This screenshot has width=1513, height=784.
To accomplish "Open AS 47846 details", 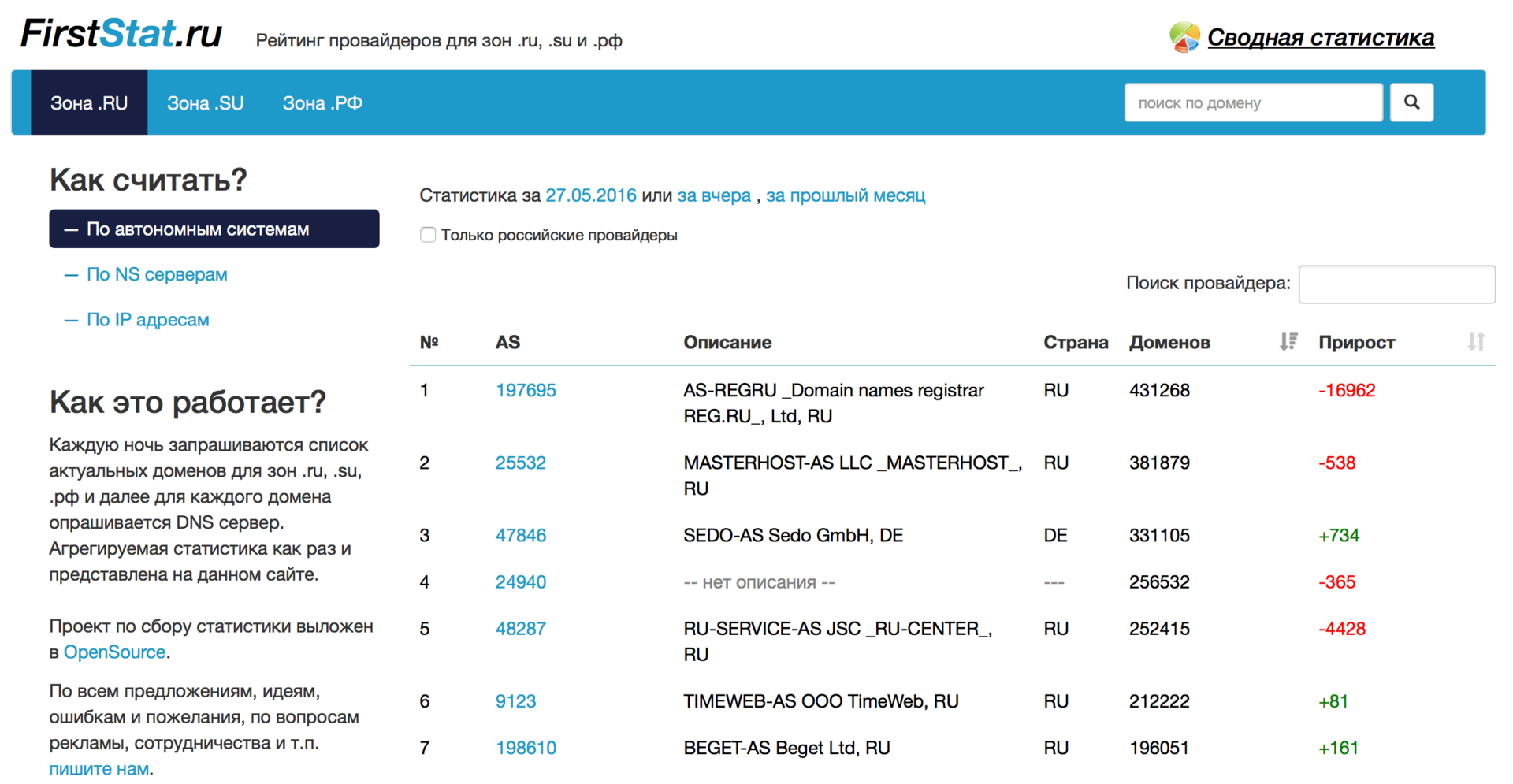I will pyautogui.click(x=520, y=535).
